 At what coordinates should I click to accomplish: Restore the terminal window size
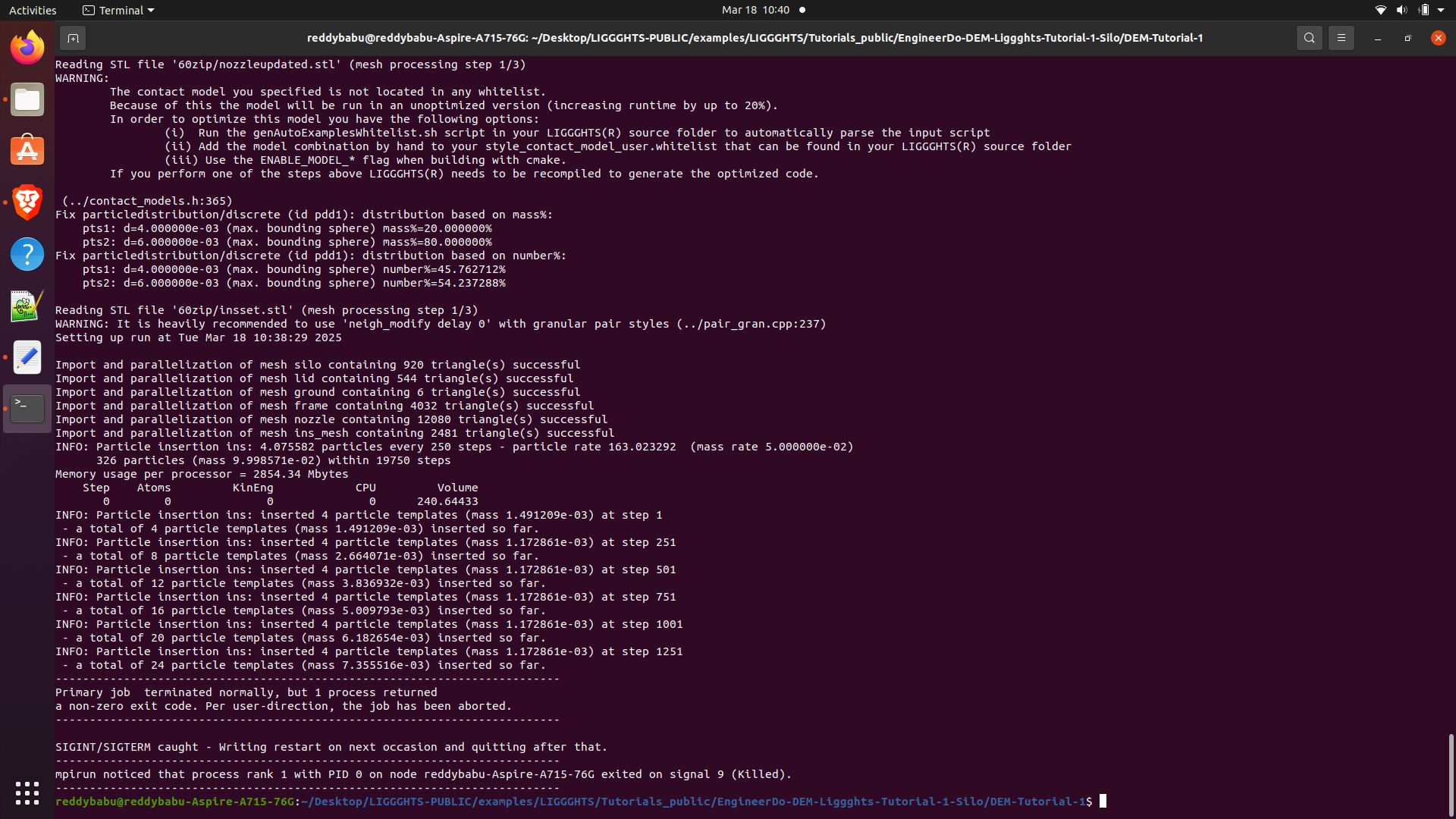(x=1407, y=38)
